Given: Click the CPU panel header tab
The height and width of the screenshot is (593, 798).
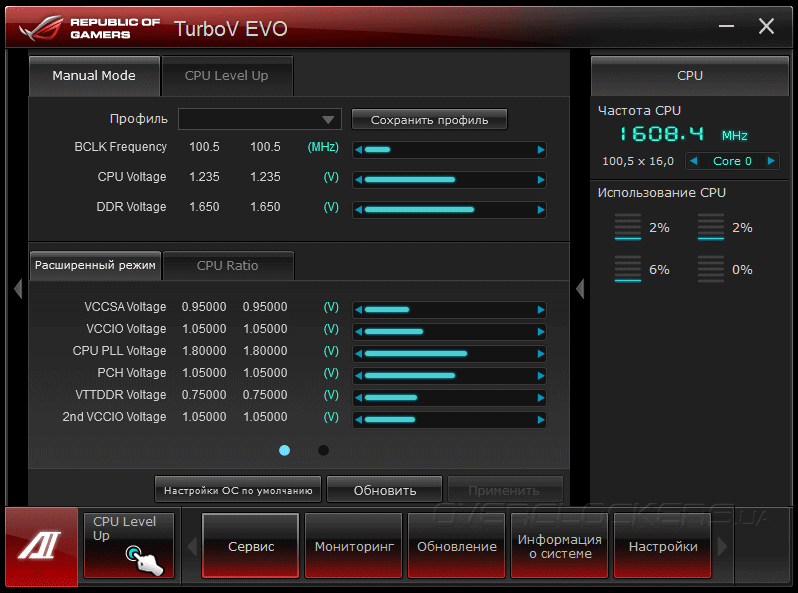Looking at the screenshot, I should [x=690, y=76].
